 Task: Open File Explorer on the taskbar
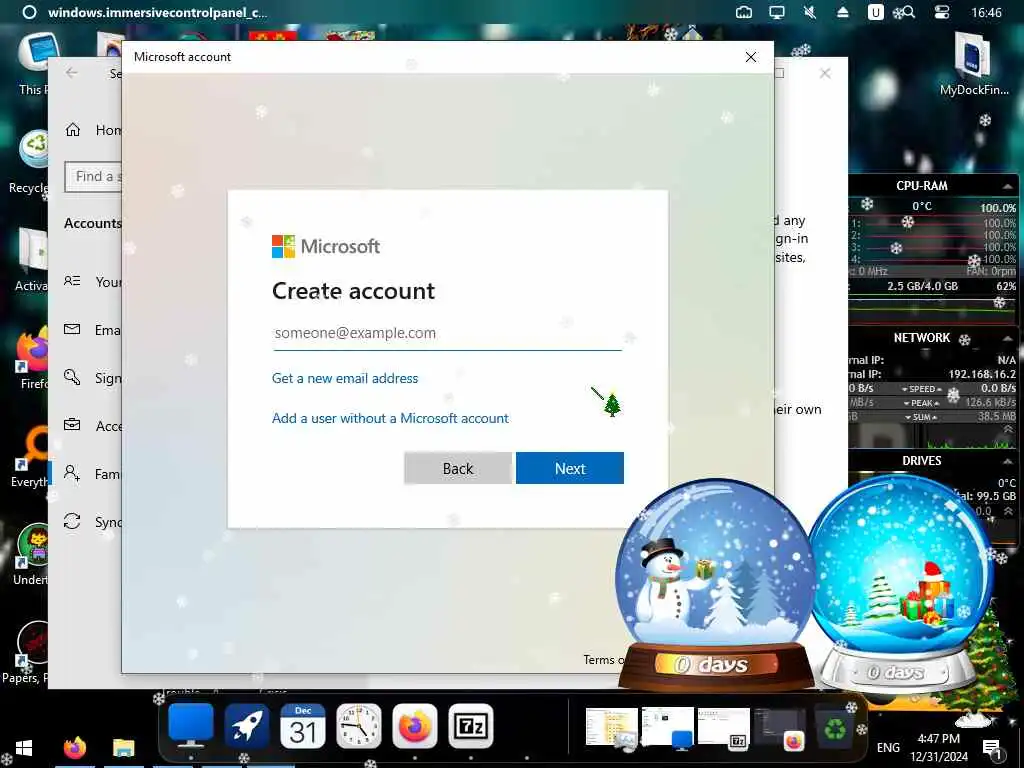[123, 748]
